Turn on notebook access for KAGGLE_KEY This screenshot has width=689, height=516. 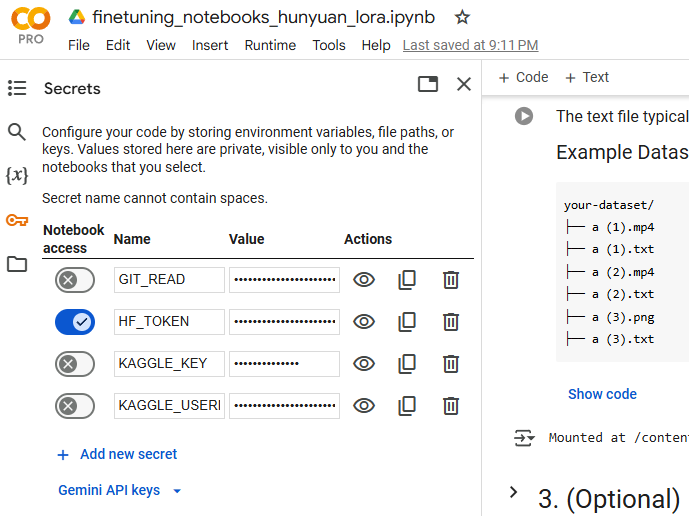tap(75, 364)
